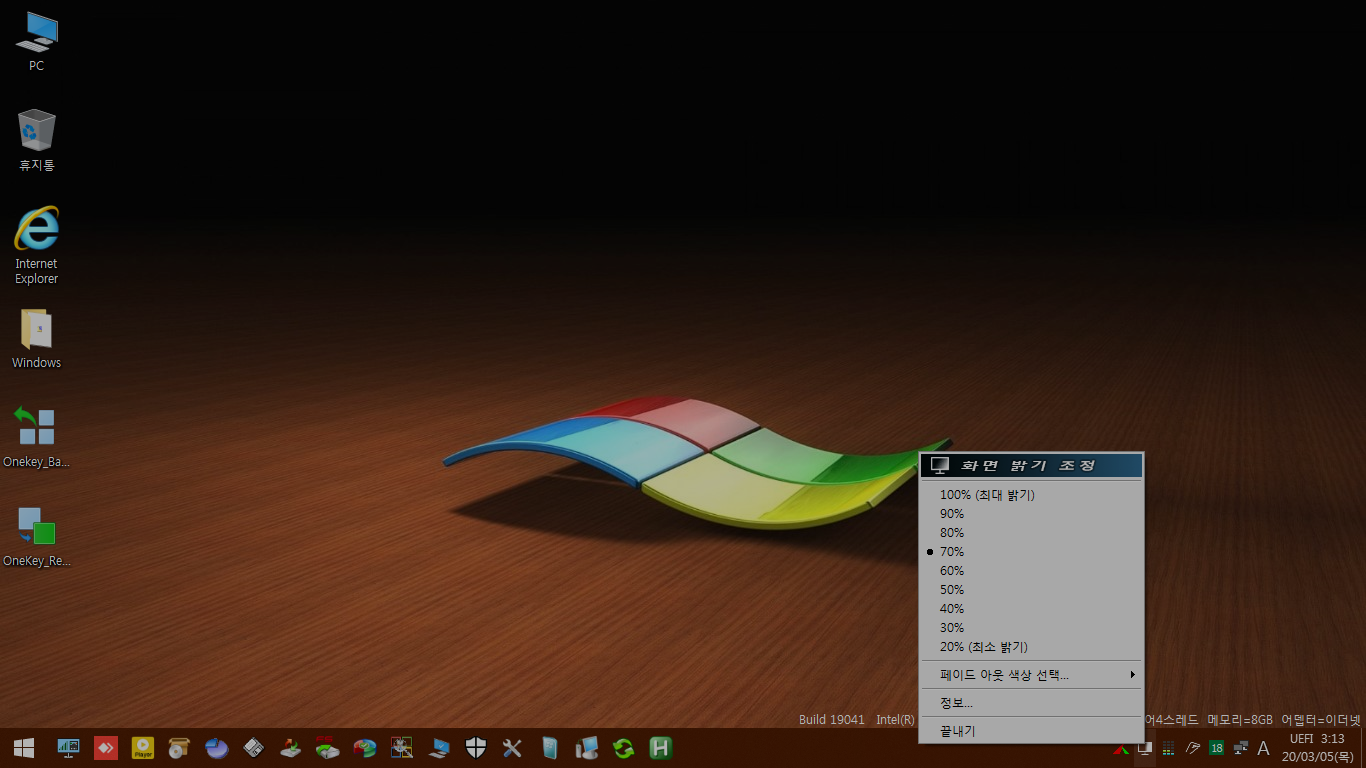This screenshot has height=768, width=1366.
Task: Set brightness to 20% (최소 밝기)
Action: pos(1031,647)
